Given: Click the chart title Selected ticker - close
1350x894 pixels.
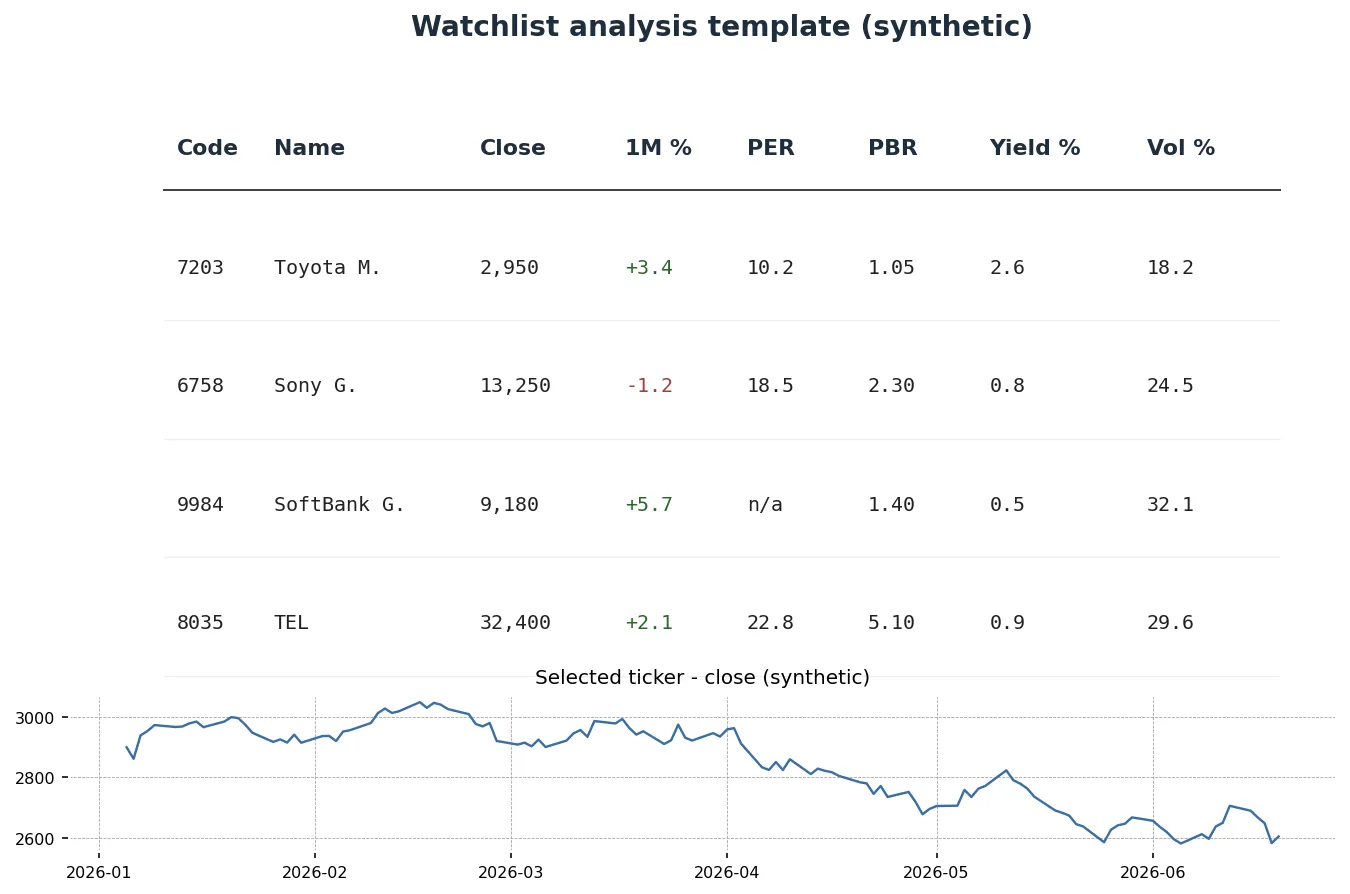Looking at the screenshot, I should [702, 678].
